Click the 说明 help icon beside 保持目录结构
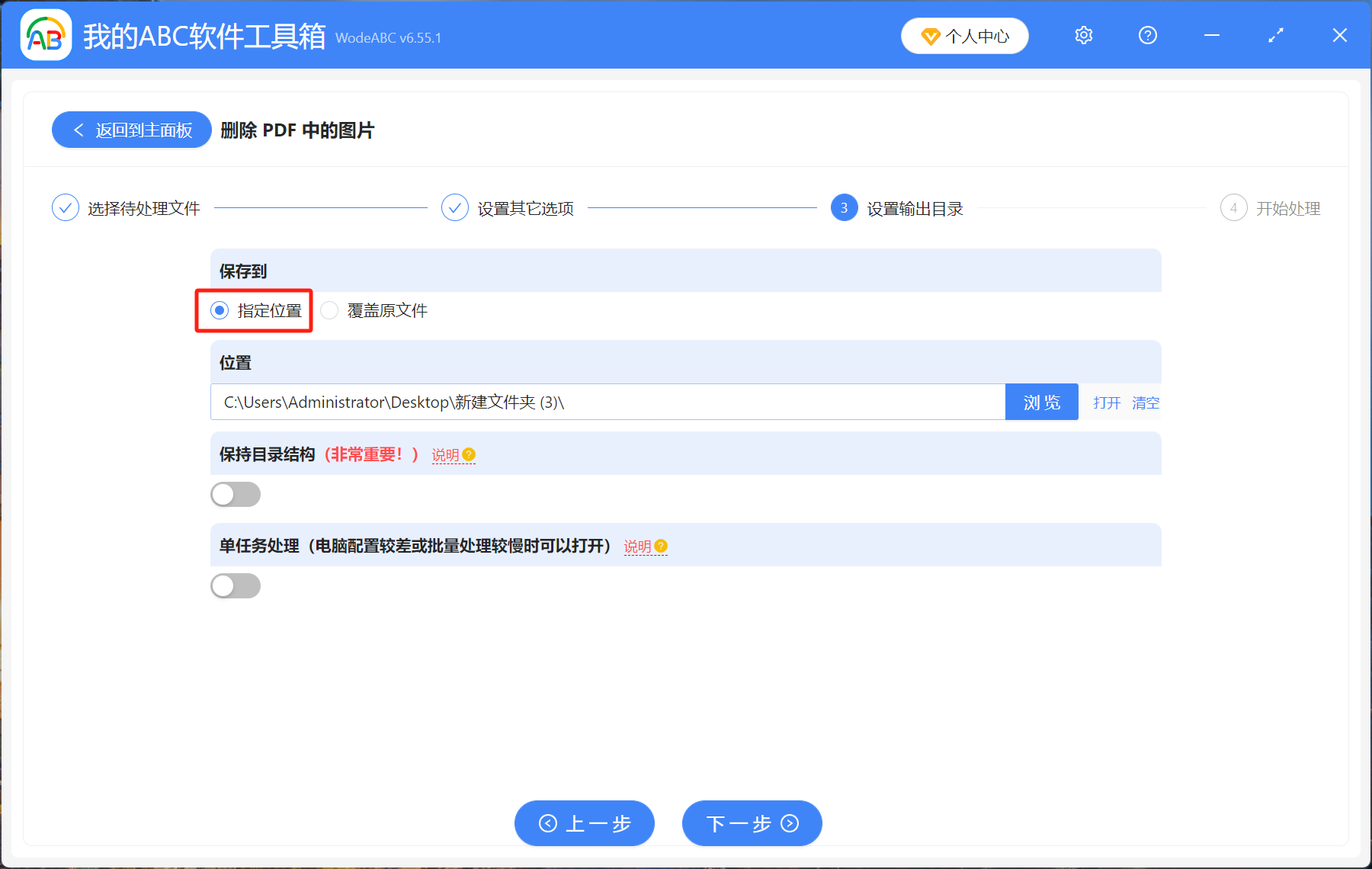This screenshot has height=869, width=1372. [x=470, y=455]
